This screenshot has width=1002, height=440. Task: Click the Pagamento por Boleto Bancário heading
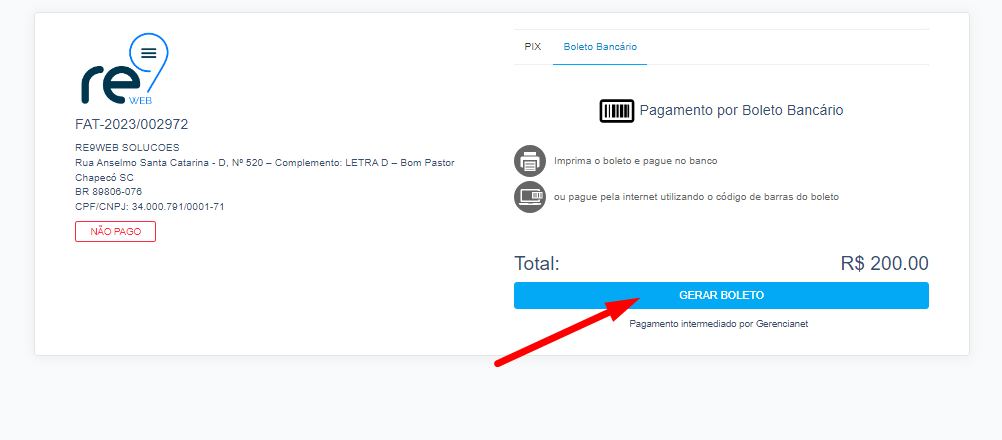click(x=741, y=110)
